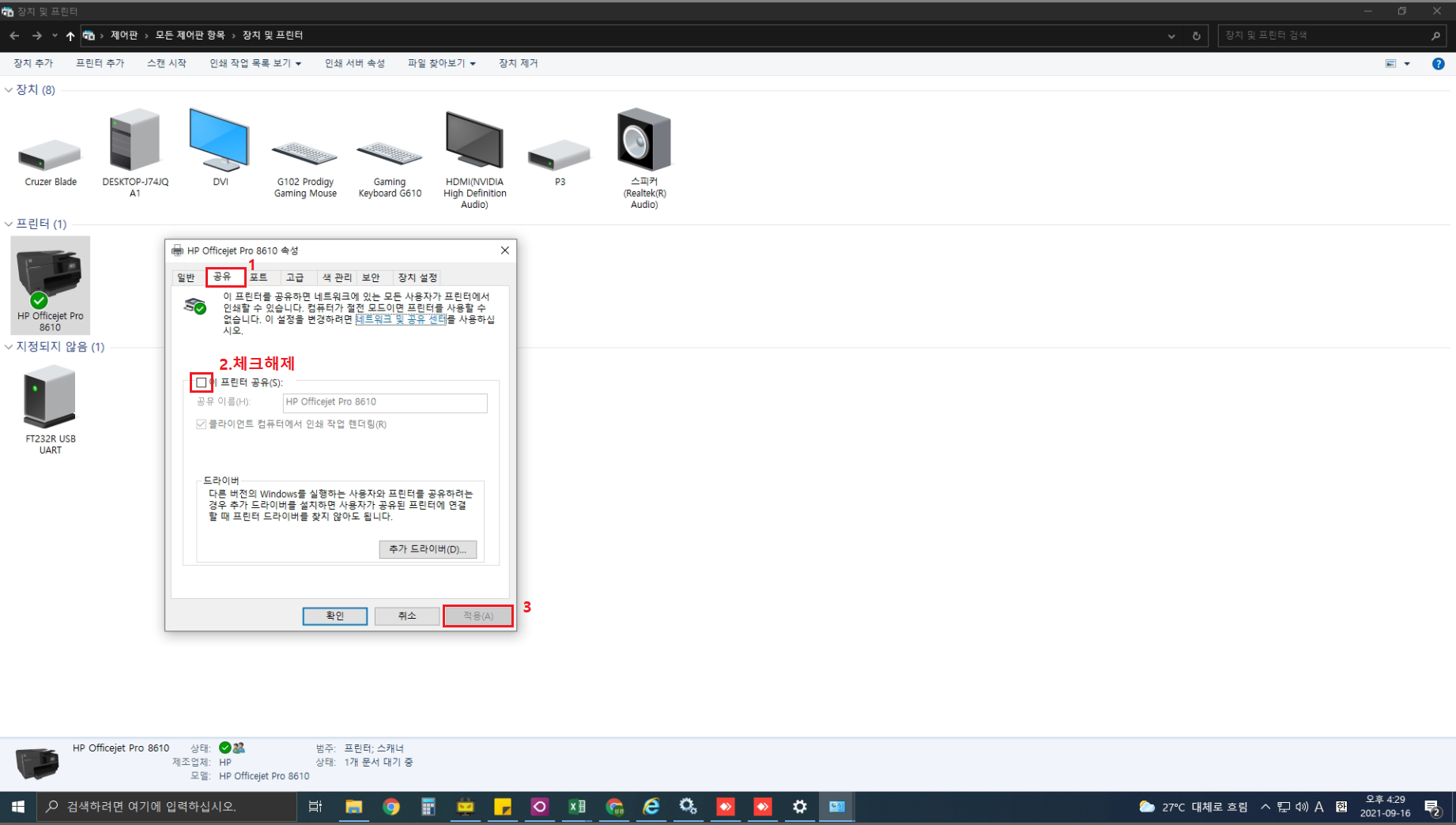Go up one level with up arrow
This screenshot has height=825, width=1456.
tap(70, 36)
